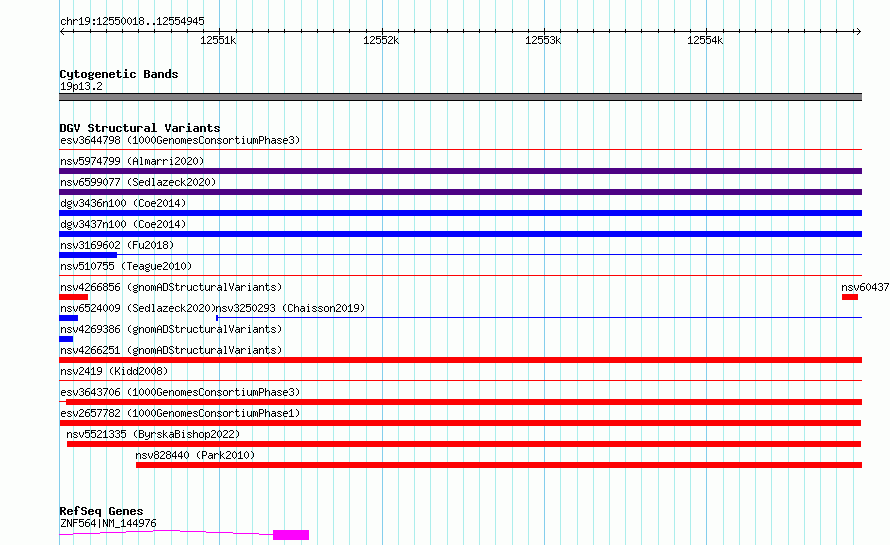The image size is (890, 545).
Task: Click the nsv3169602 Fu2018 label
Action: tap(117, 245)
